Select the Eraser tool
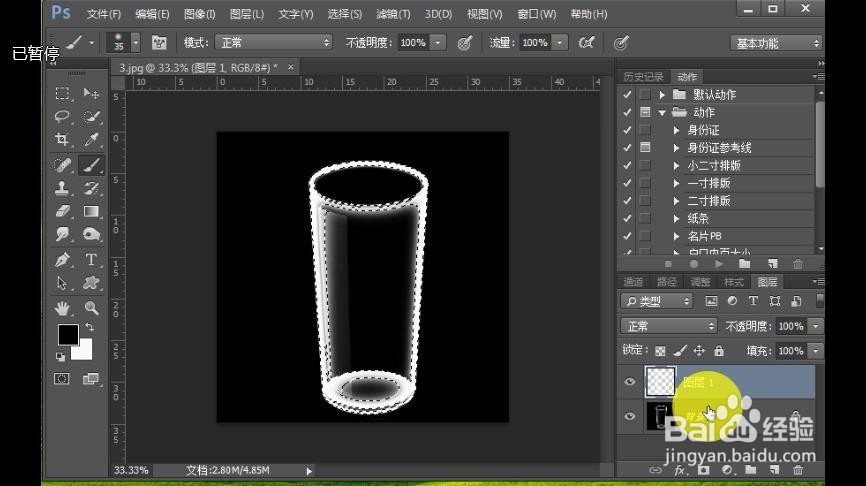Image resolution: width=866 pixels, height=486 pixels. (62, 212)
